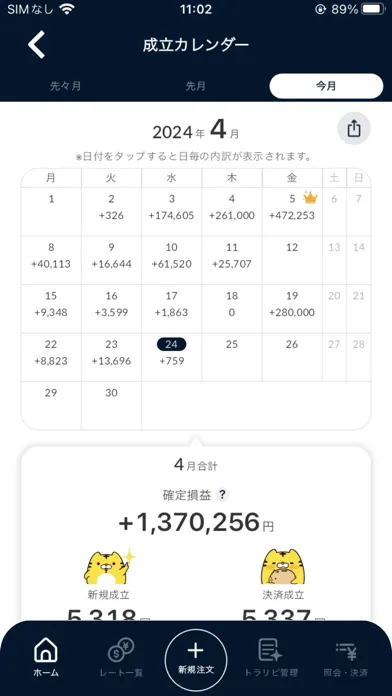
Task: Select April 24 highlighted date
Action: [x=171, y=357]
